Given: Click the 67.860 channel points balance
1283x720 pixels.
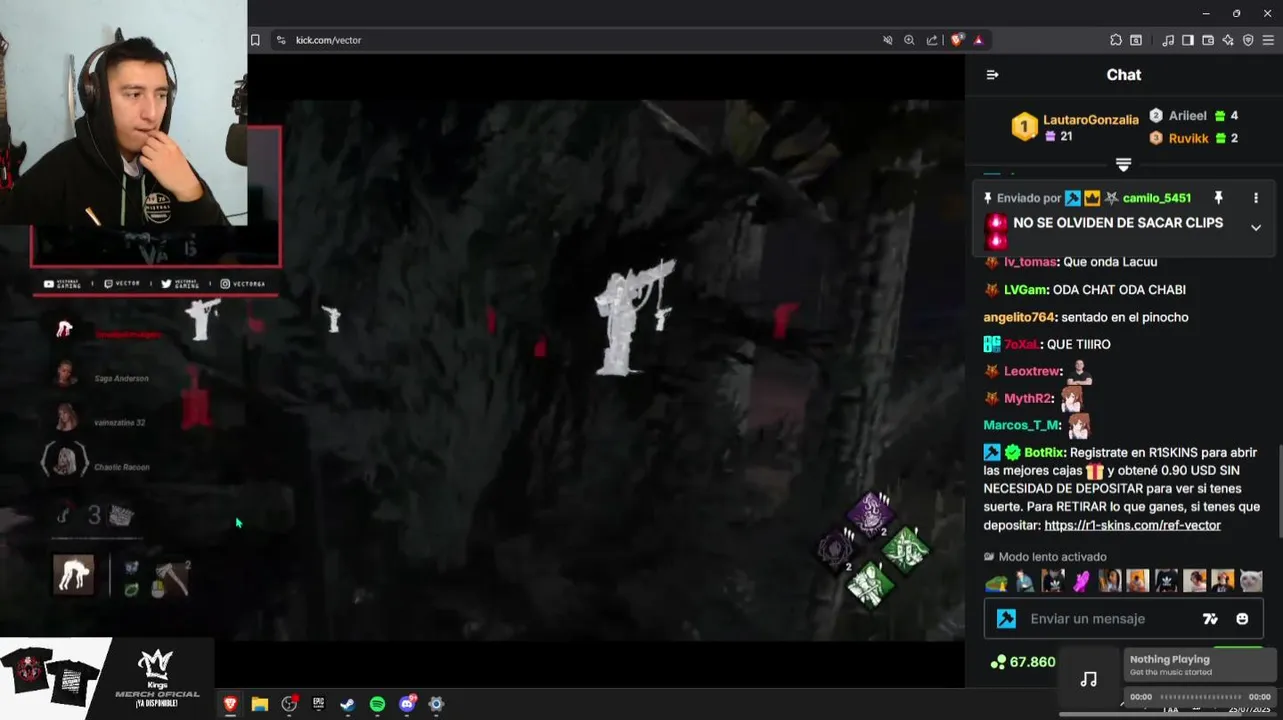Looking at the screenshot, I should coord(1023,662).
